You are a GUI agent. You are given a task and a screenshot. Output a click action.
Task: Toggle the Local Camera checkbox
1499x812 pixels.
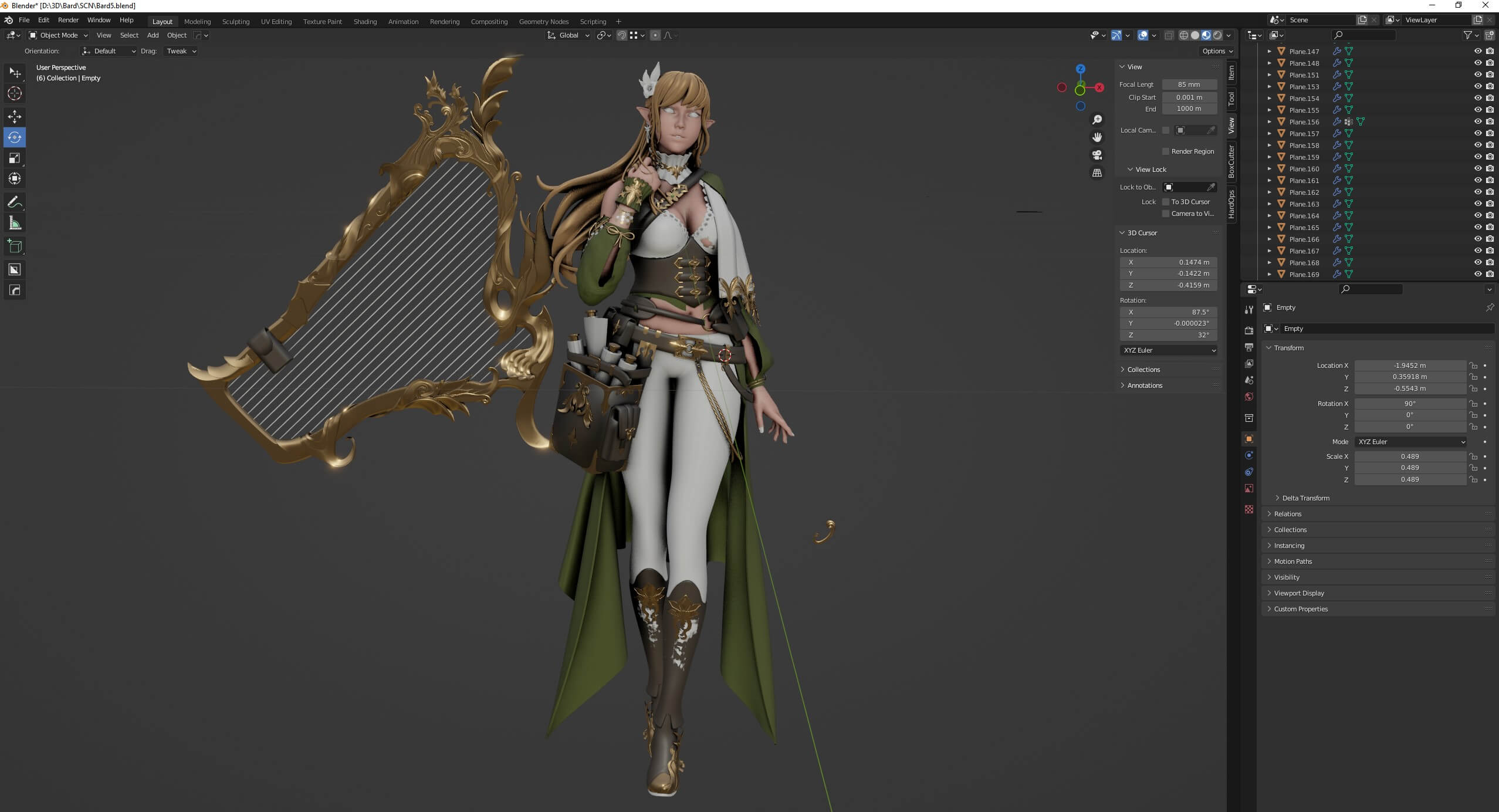point(1166,130)
